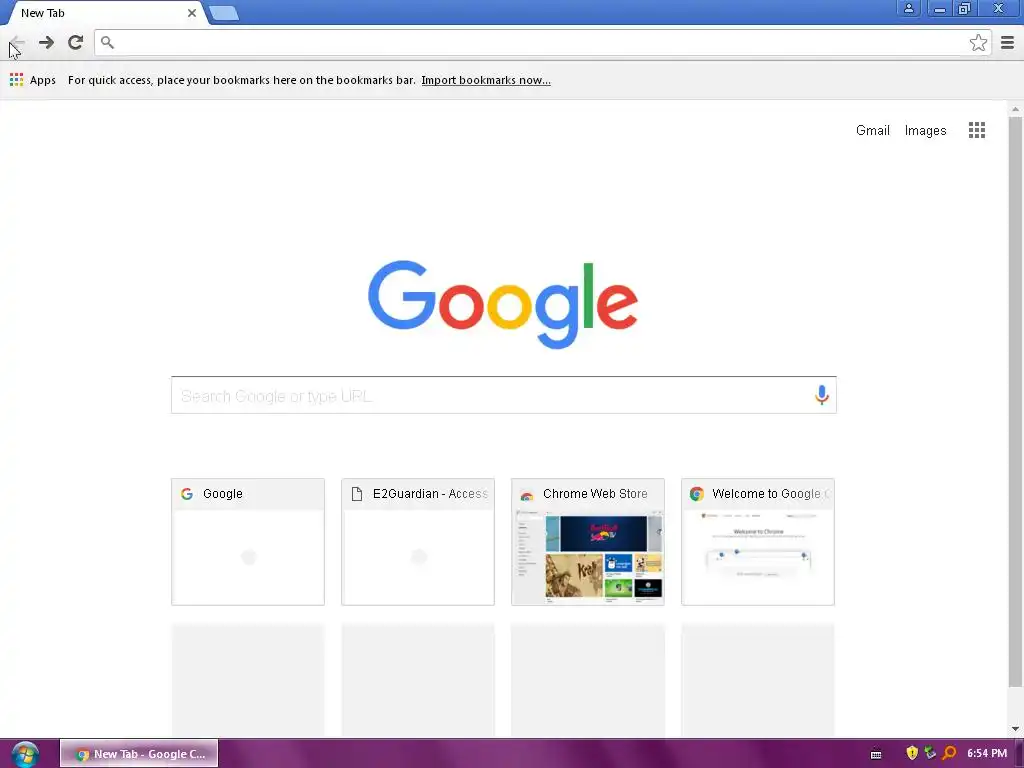The image size is (1024, 768).
Task: Open the Apps shortcut in bookmarks bar
Action: tap(33, 80)
